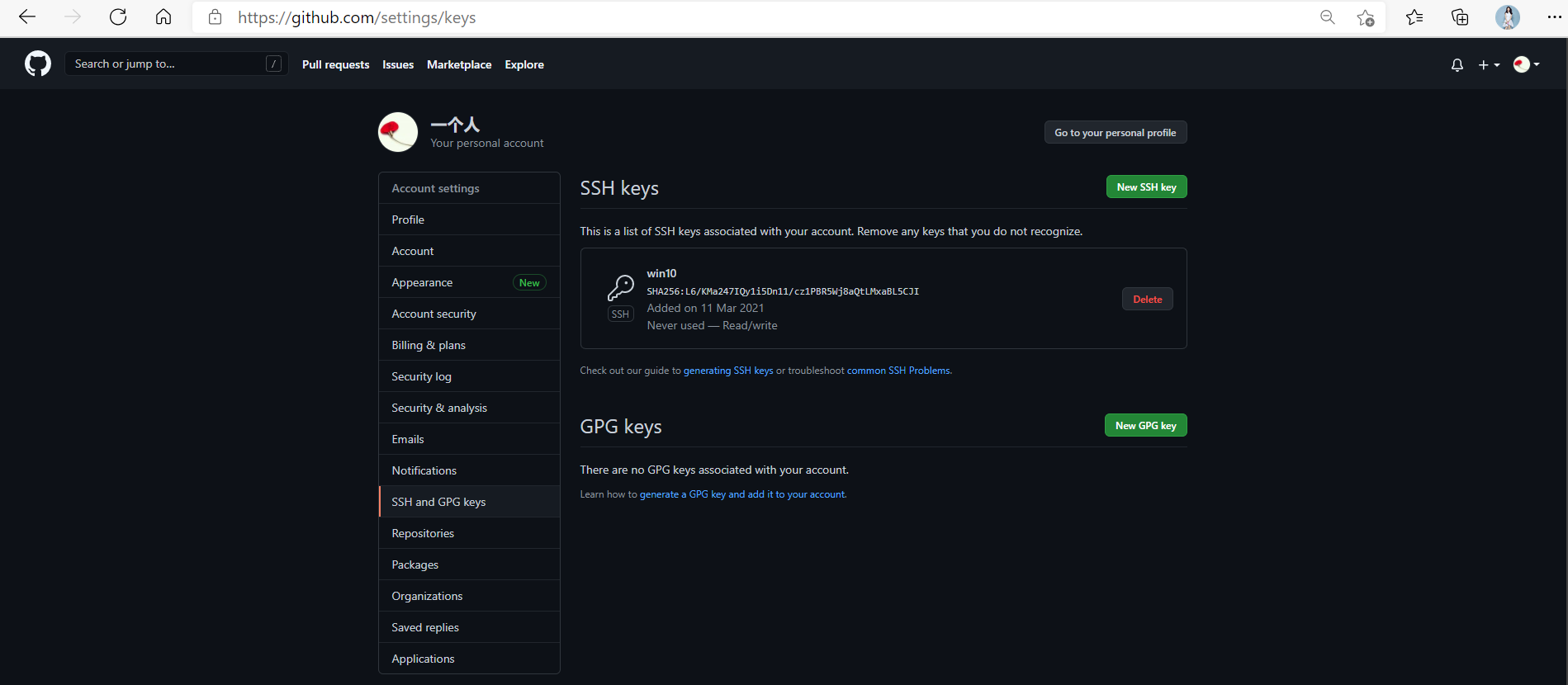Open browser settings ellipsis menu
Image resolution: width=1568 pixels, height=685 pixels.
(1554, 17)
